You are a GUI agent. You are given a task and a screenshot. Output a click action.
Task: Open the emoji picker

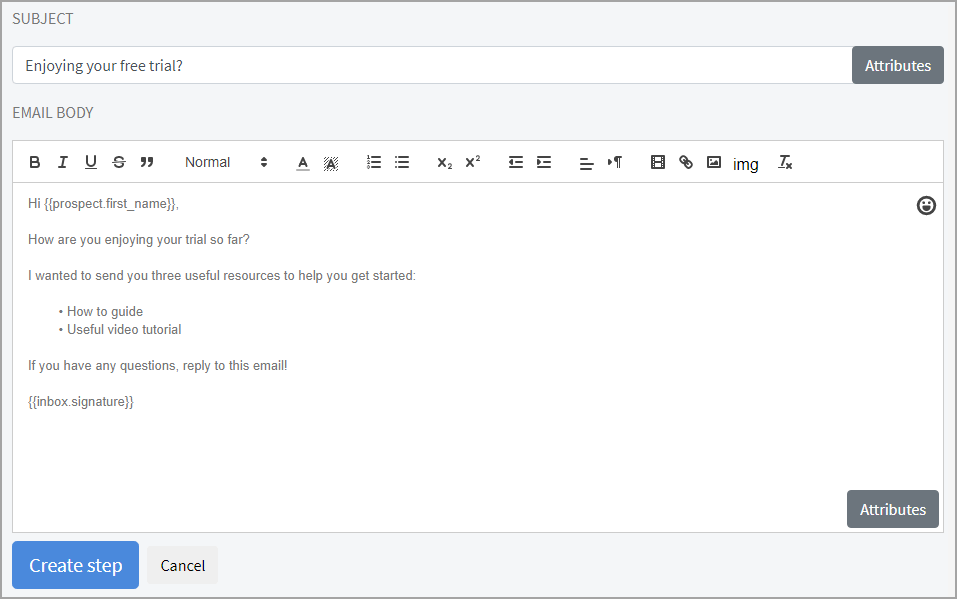(926, 206)
